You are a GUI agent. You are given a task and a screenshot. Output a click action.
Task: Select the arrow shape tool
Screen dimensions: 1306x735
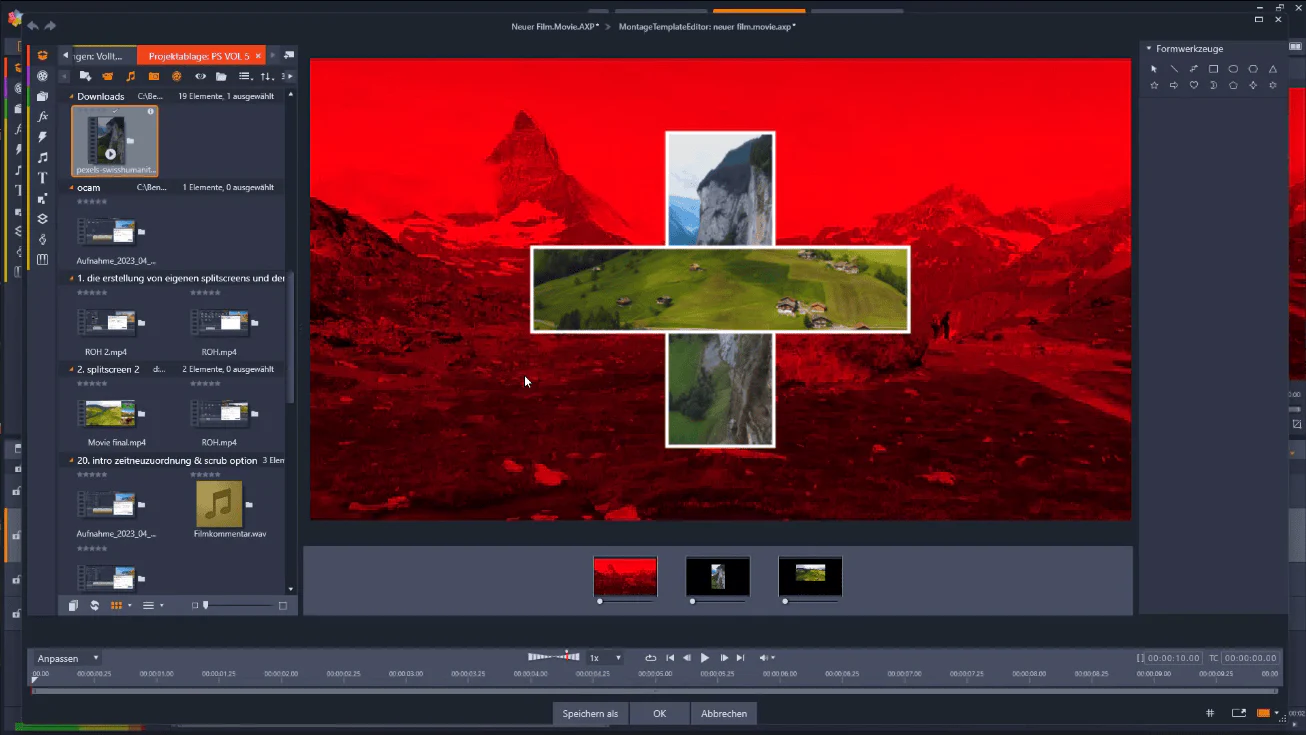click(x=1174, y=86)
